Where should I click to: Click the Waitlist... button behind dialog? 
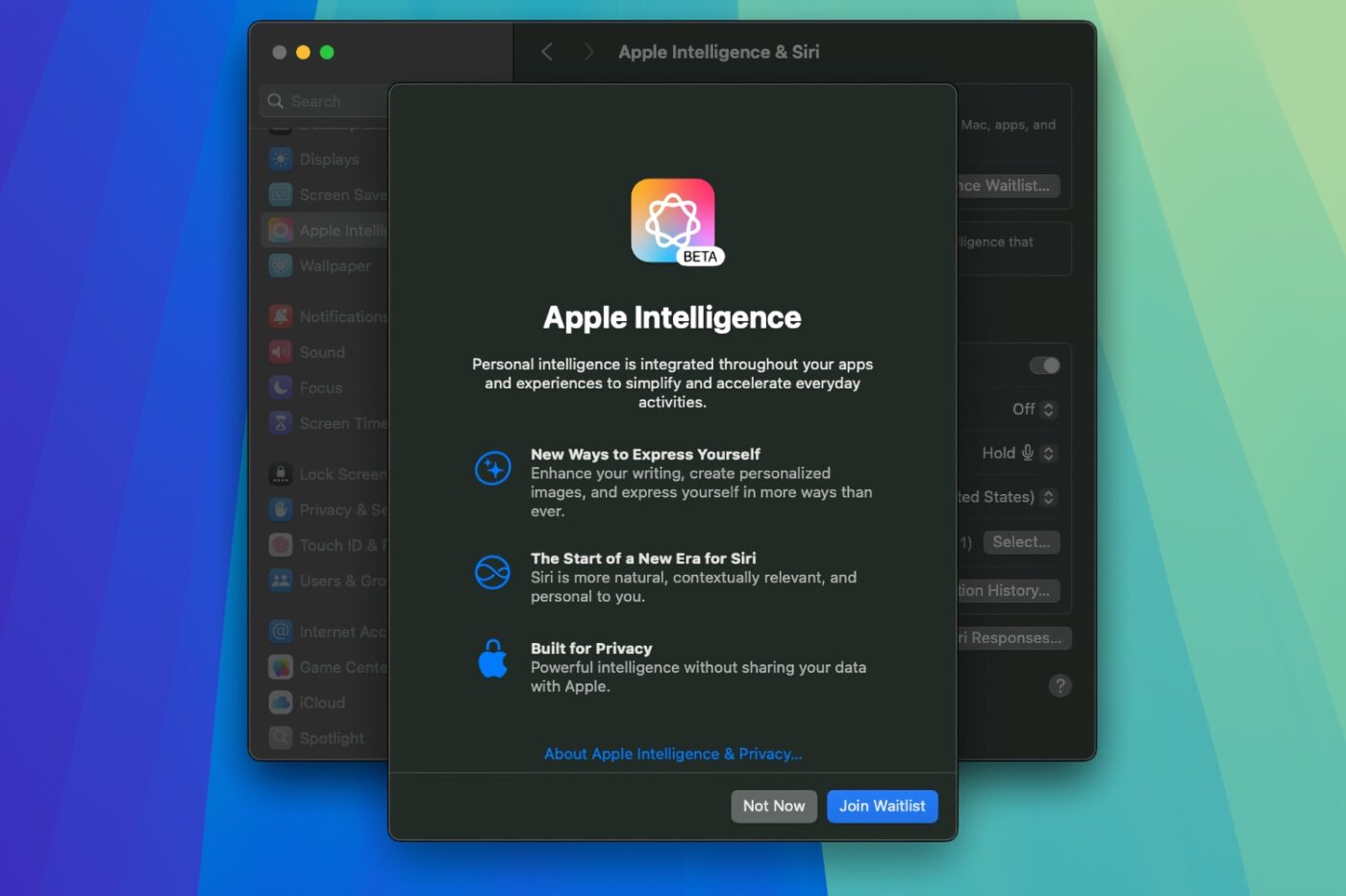(x=1008, y=186)
